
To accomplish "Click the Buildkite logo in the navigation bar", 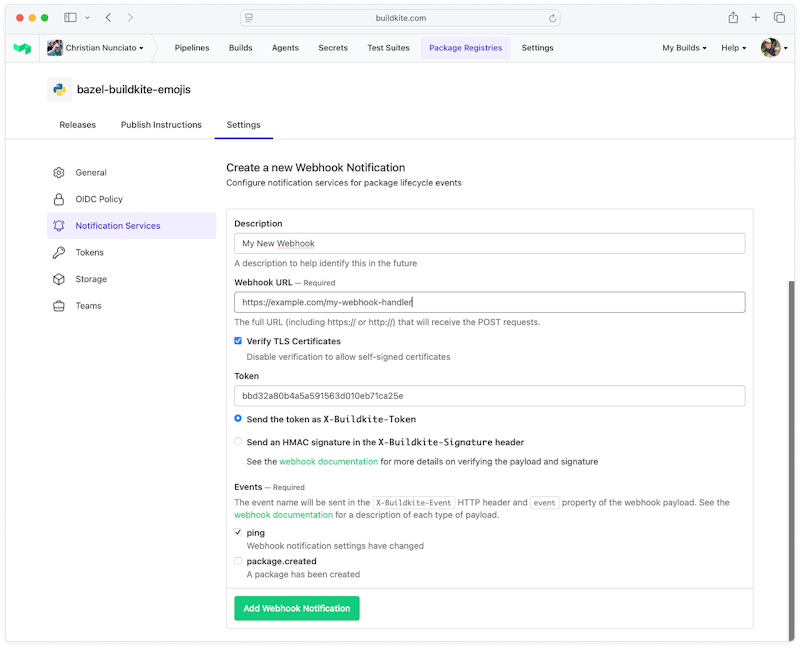I will 22,47.
